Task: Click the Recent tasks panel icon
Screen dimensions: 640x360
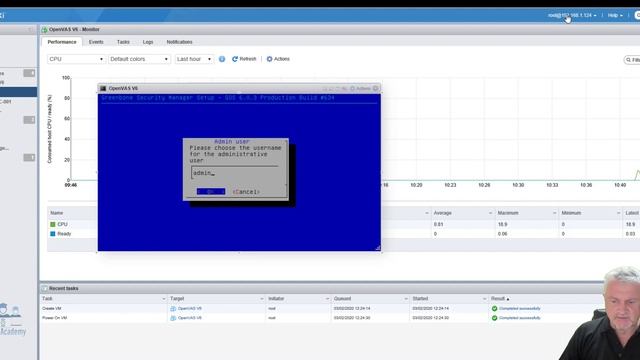Action: 44,289
